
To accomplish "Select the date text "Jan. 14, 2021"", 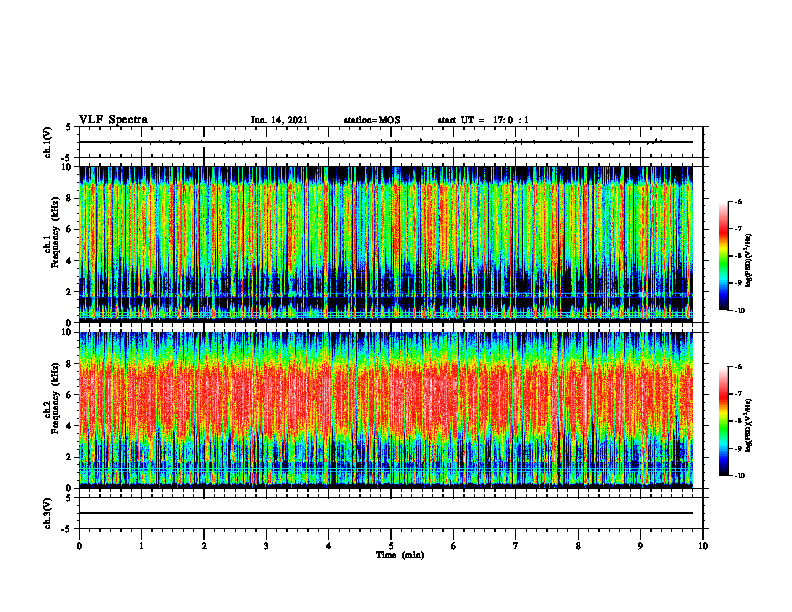I will [279, 120].
